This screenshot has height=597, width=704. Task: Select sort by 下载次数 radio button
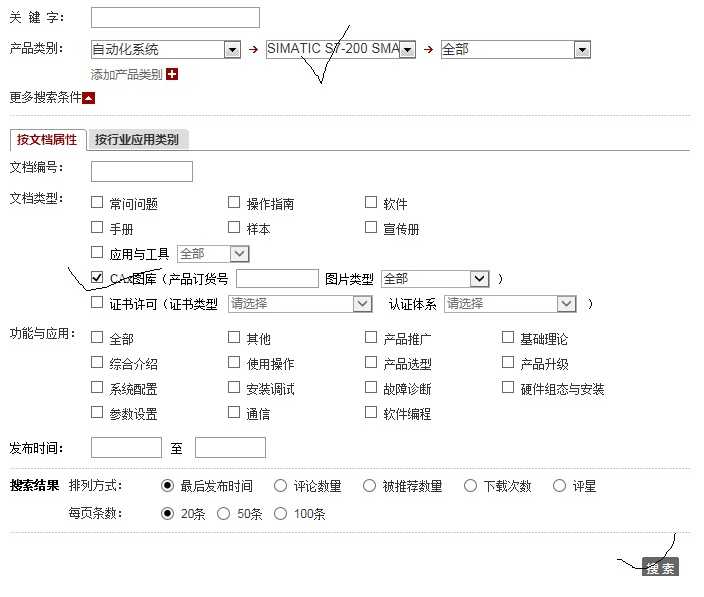pos(471,486)
